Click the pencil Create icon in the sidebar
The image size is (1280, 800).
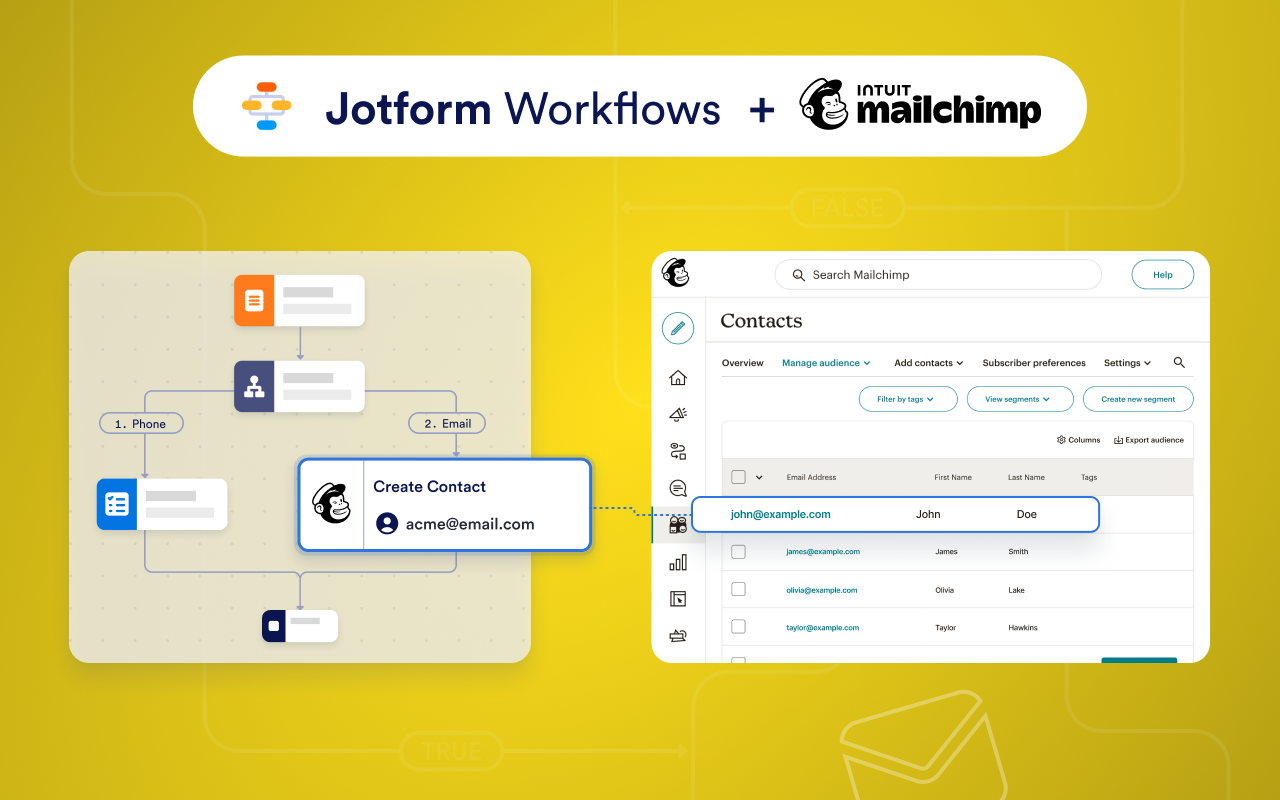pos(677,327)
